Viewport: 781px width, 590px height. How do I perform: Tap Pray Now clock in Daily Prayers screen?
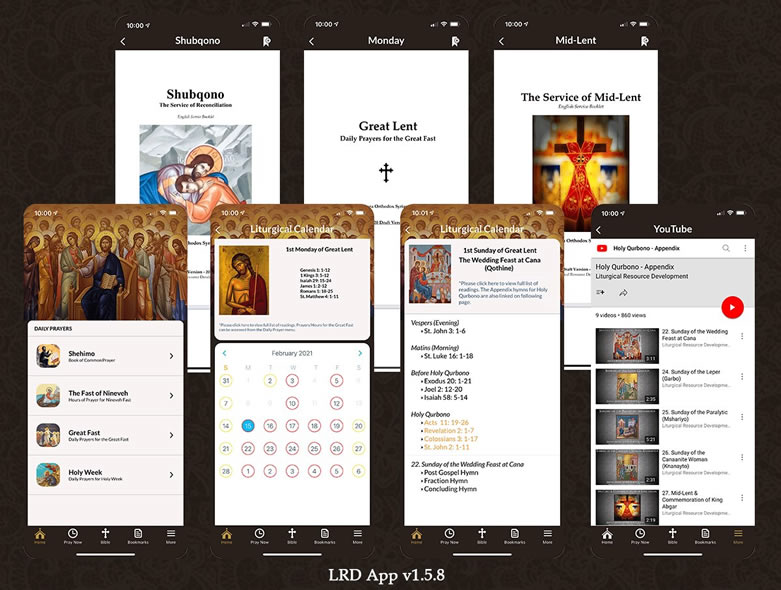click(x=73, y=536)
